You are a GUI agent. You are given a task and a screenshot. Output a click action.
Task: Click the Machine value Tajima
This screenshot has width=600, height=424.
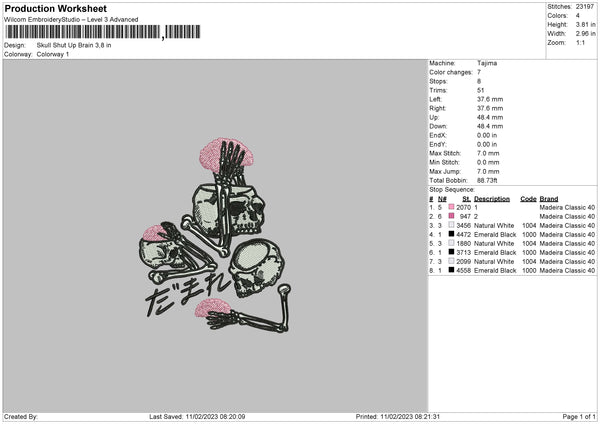487,63
